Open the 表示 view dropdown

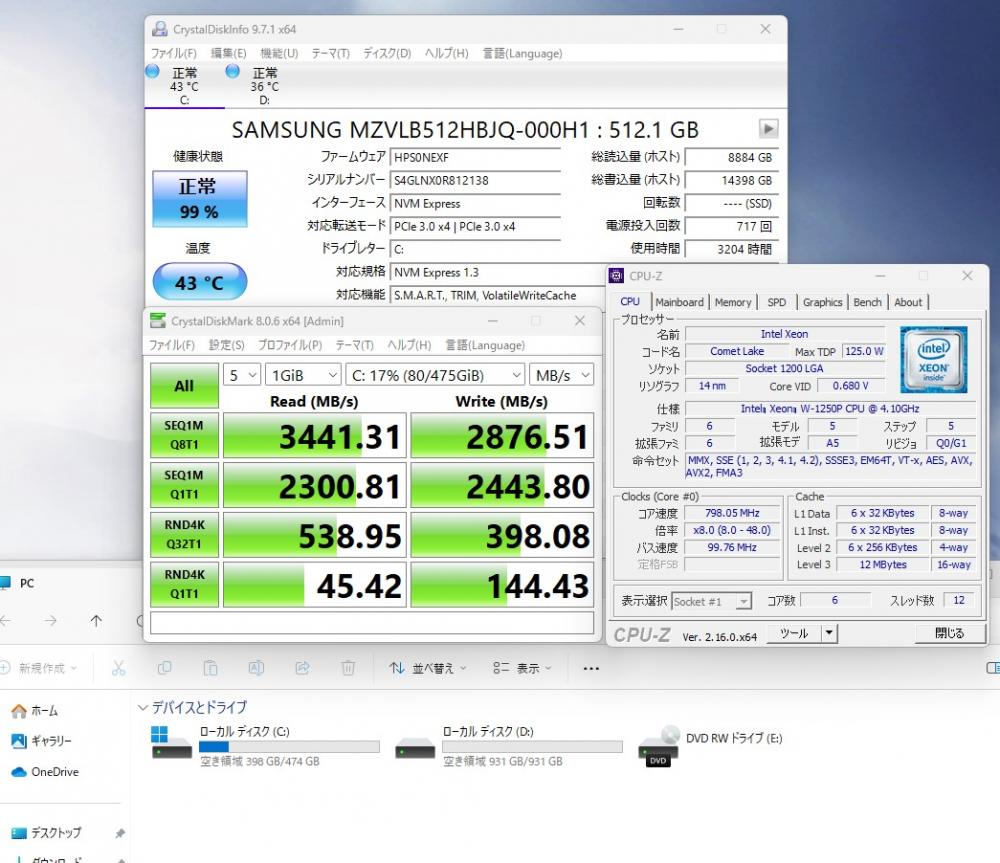(x=522, y=668)
